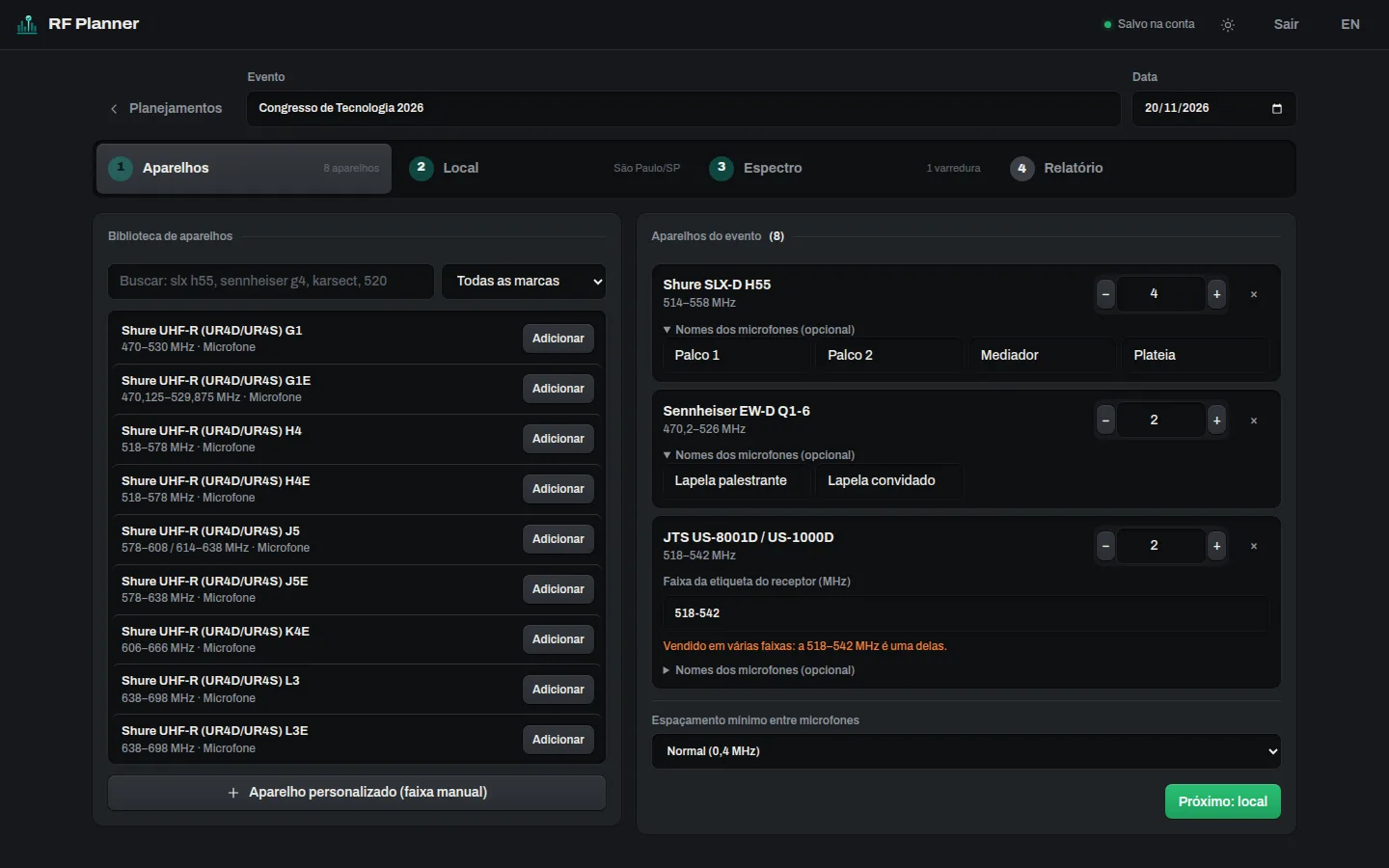Click the back chevron beside Planejamentos
This screenshot has width=1389, height=868.
point(114,109)
